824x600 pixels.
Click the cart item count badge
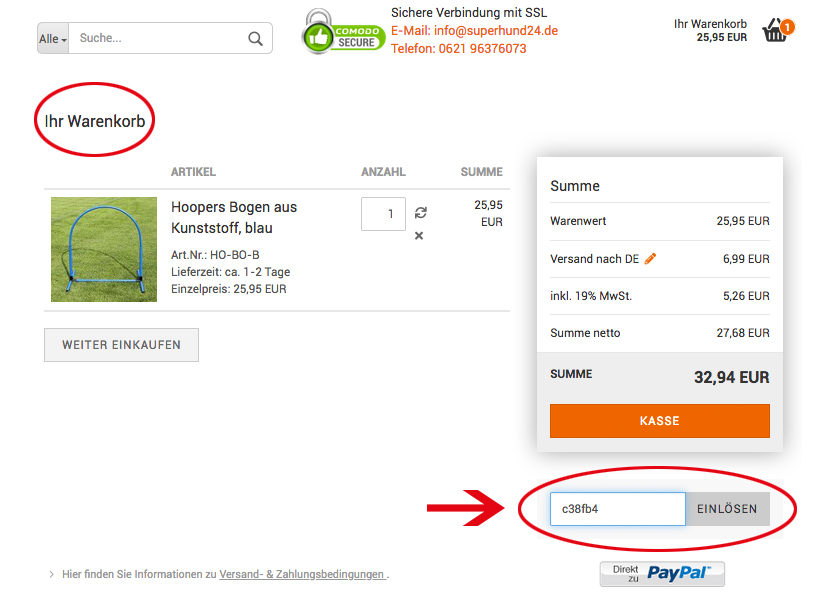(787, 27)
